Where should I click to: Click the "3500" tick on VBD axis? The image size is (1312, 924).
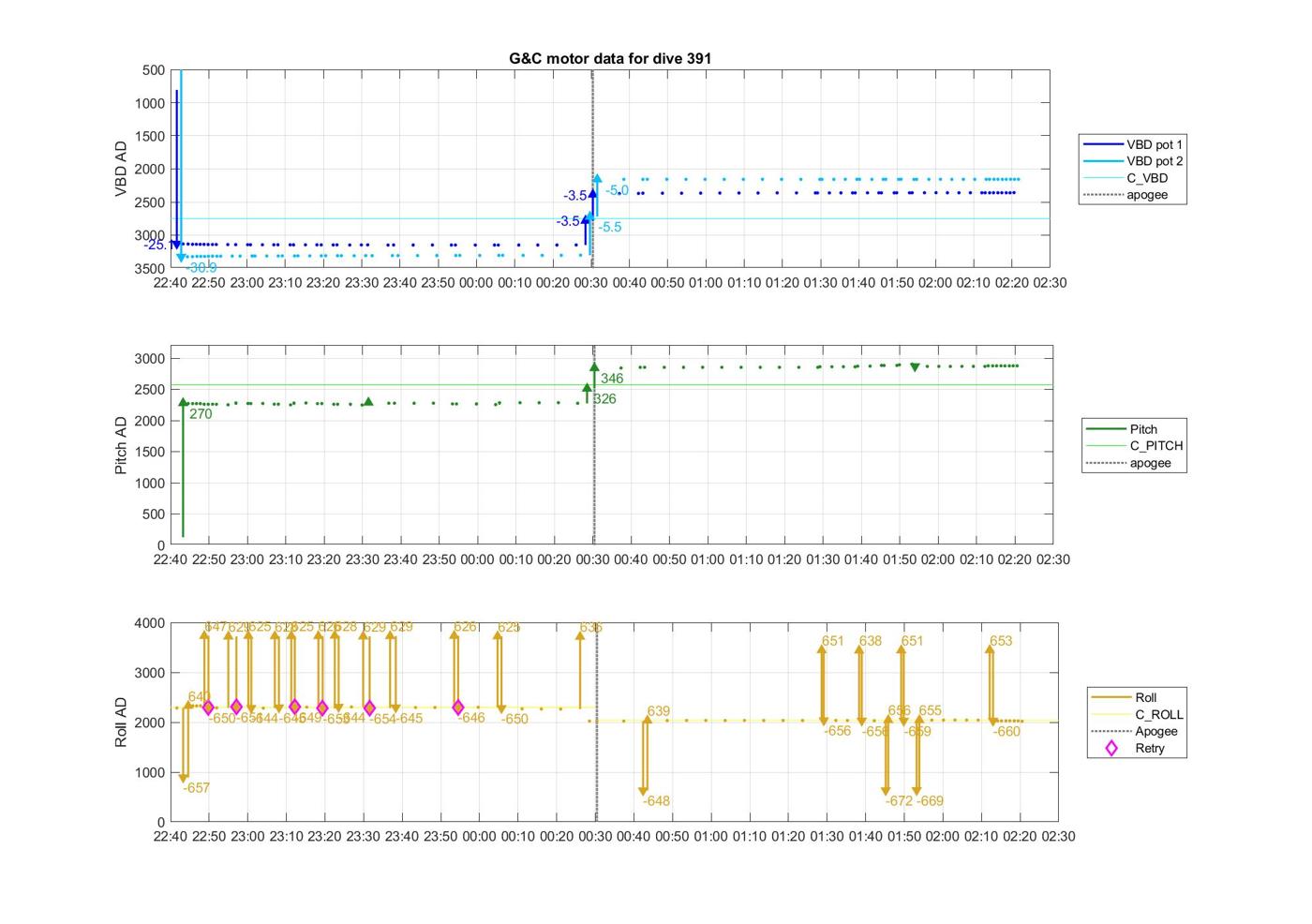click(x=150, y=268)
